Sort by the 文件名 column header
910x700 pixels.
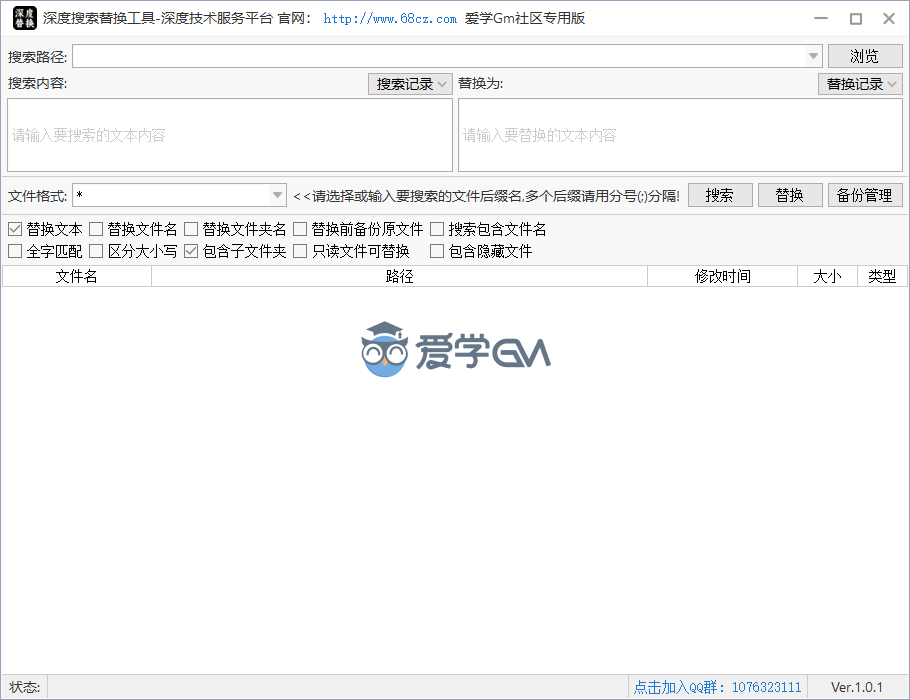point(76,276)
